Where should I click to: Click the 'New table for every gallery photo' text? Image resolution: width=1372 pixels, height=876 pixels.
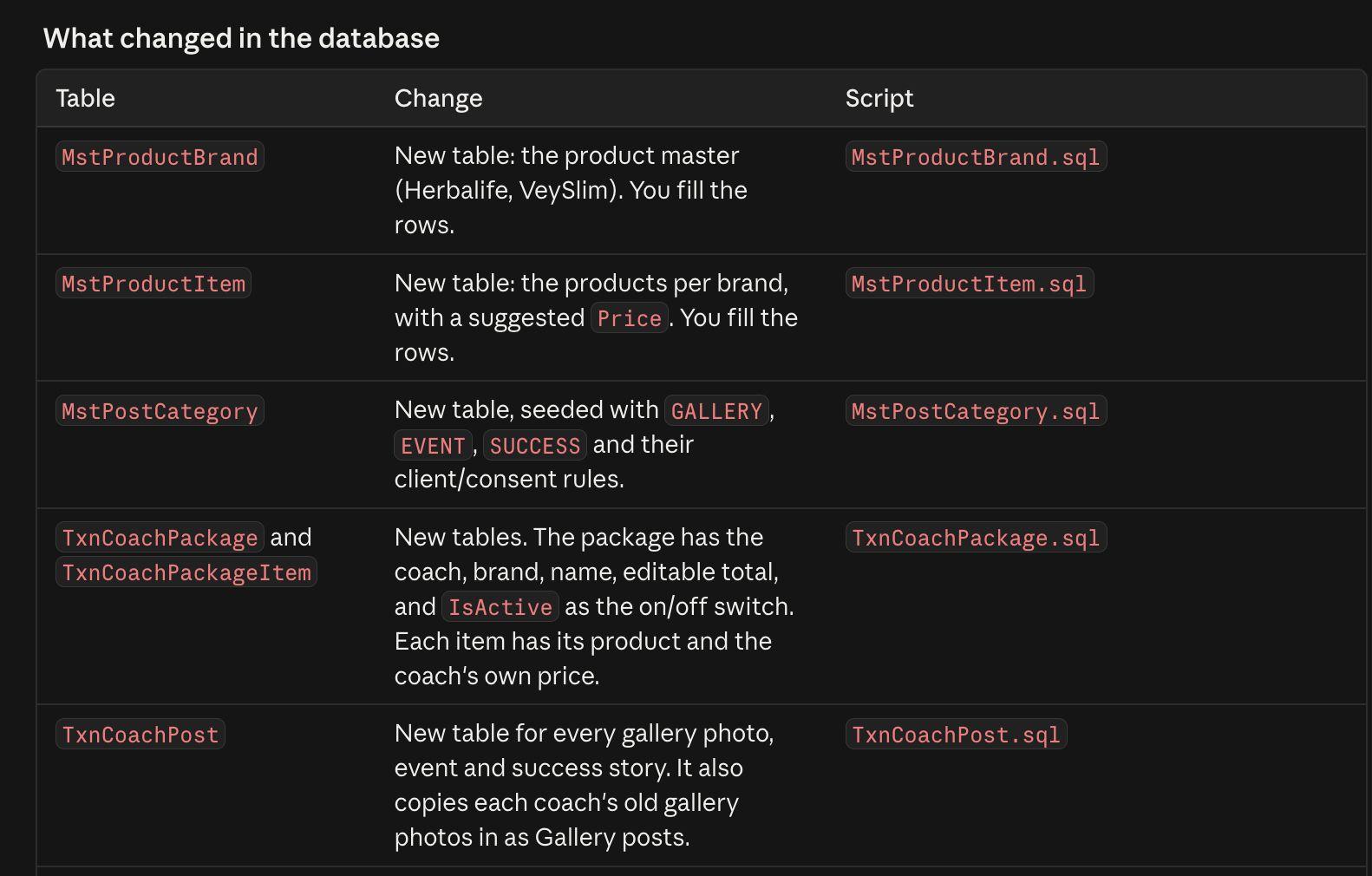584,733
